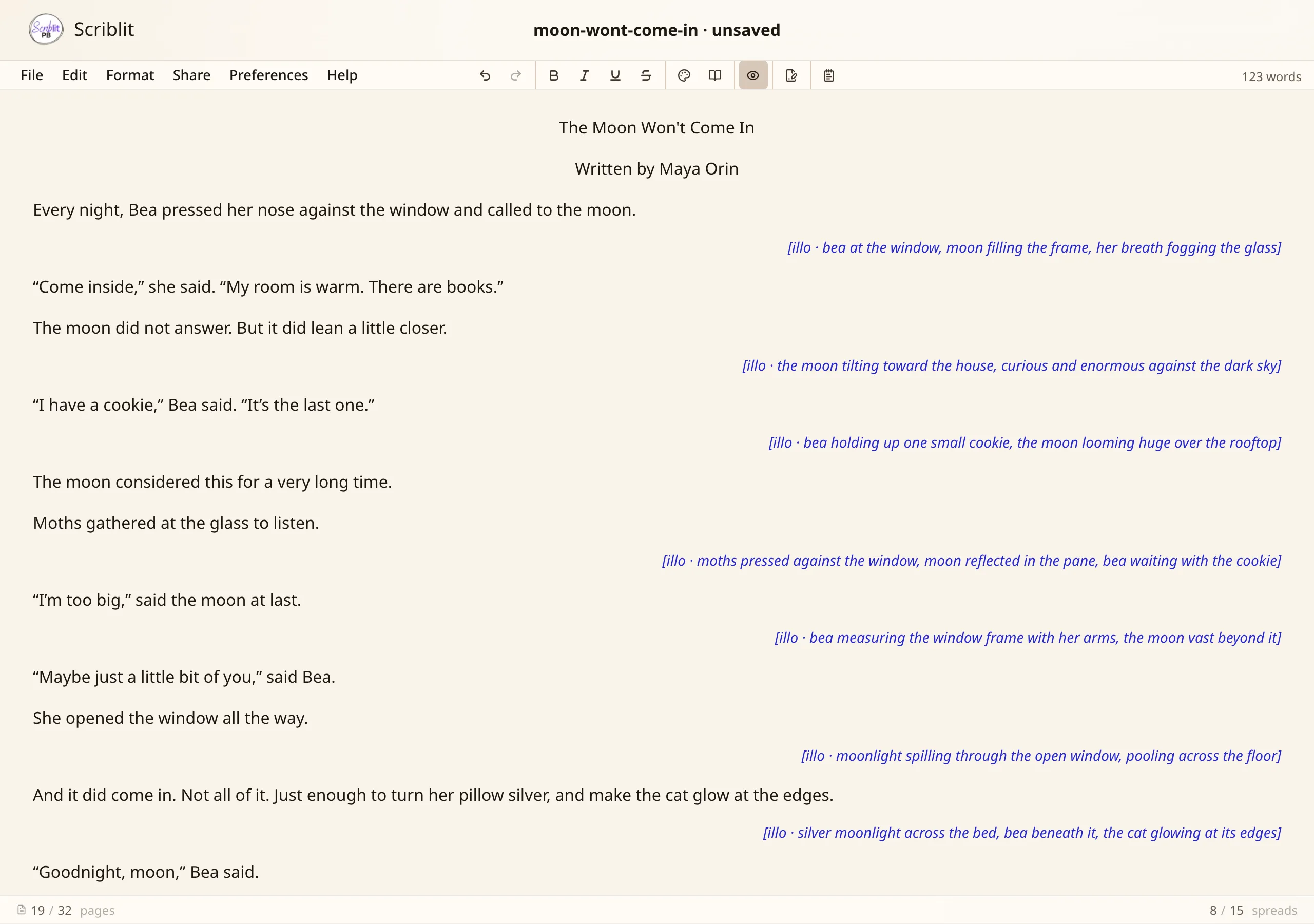1314x924 pixels.
Task: Click the page edit pencil icon
Action: [x=791, y=75]
